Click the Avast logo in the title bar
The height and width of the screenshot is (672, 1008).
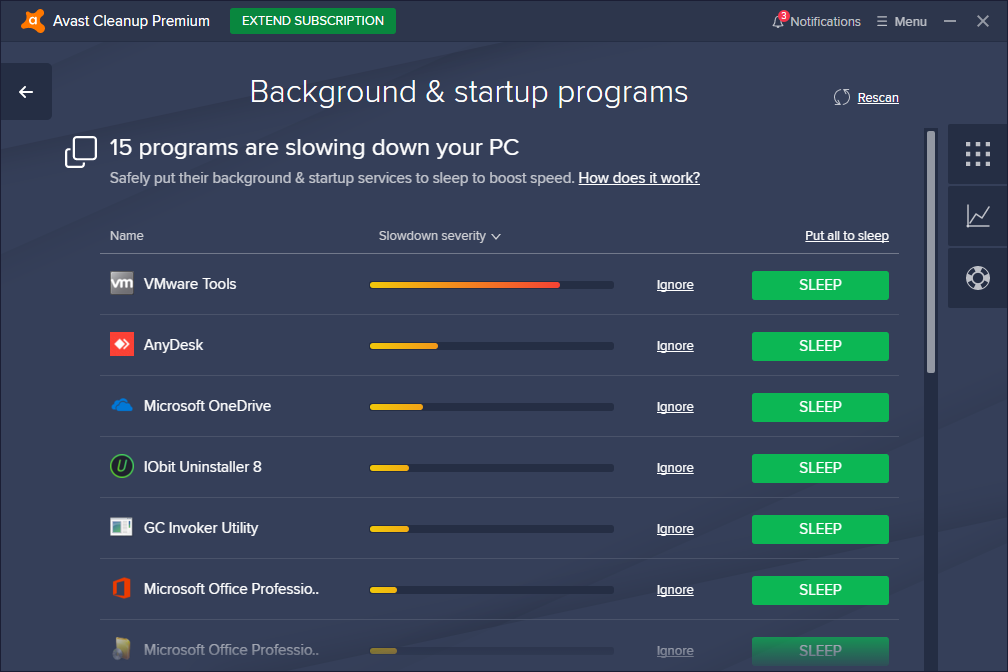click(32, 20)
